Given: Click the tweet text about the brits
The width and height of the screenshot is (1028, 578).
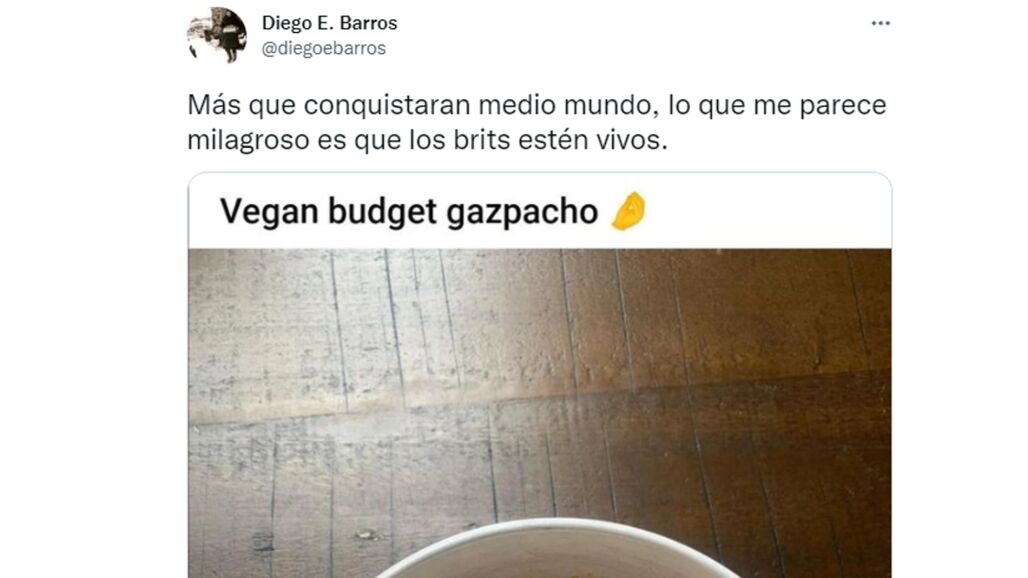Looking at the screenshot, I should 536,123.
